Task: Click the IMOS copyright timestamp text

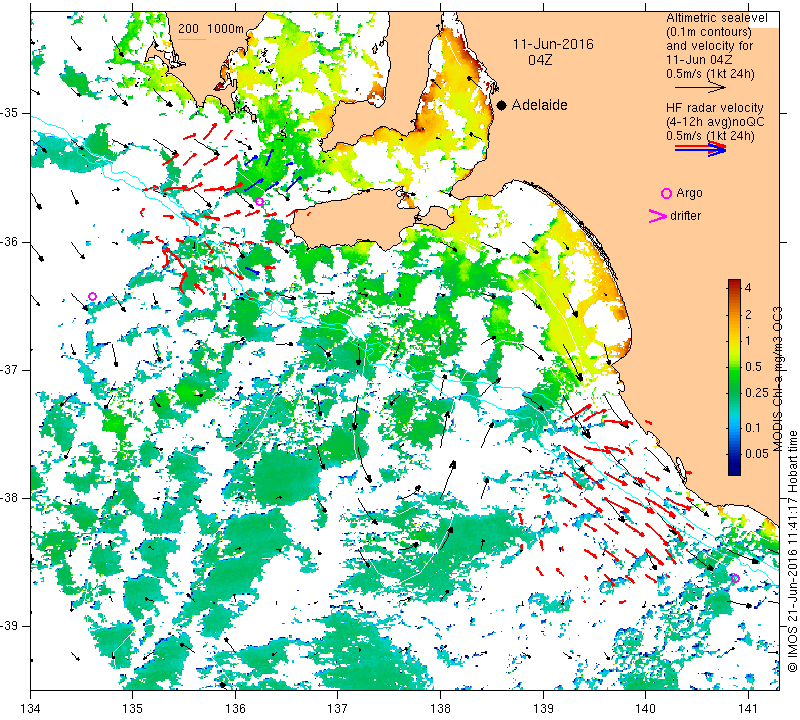Action: 792,551
